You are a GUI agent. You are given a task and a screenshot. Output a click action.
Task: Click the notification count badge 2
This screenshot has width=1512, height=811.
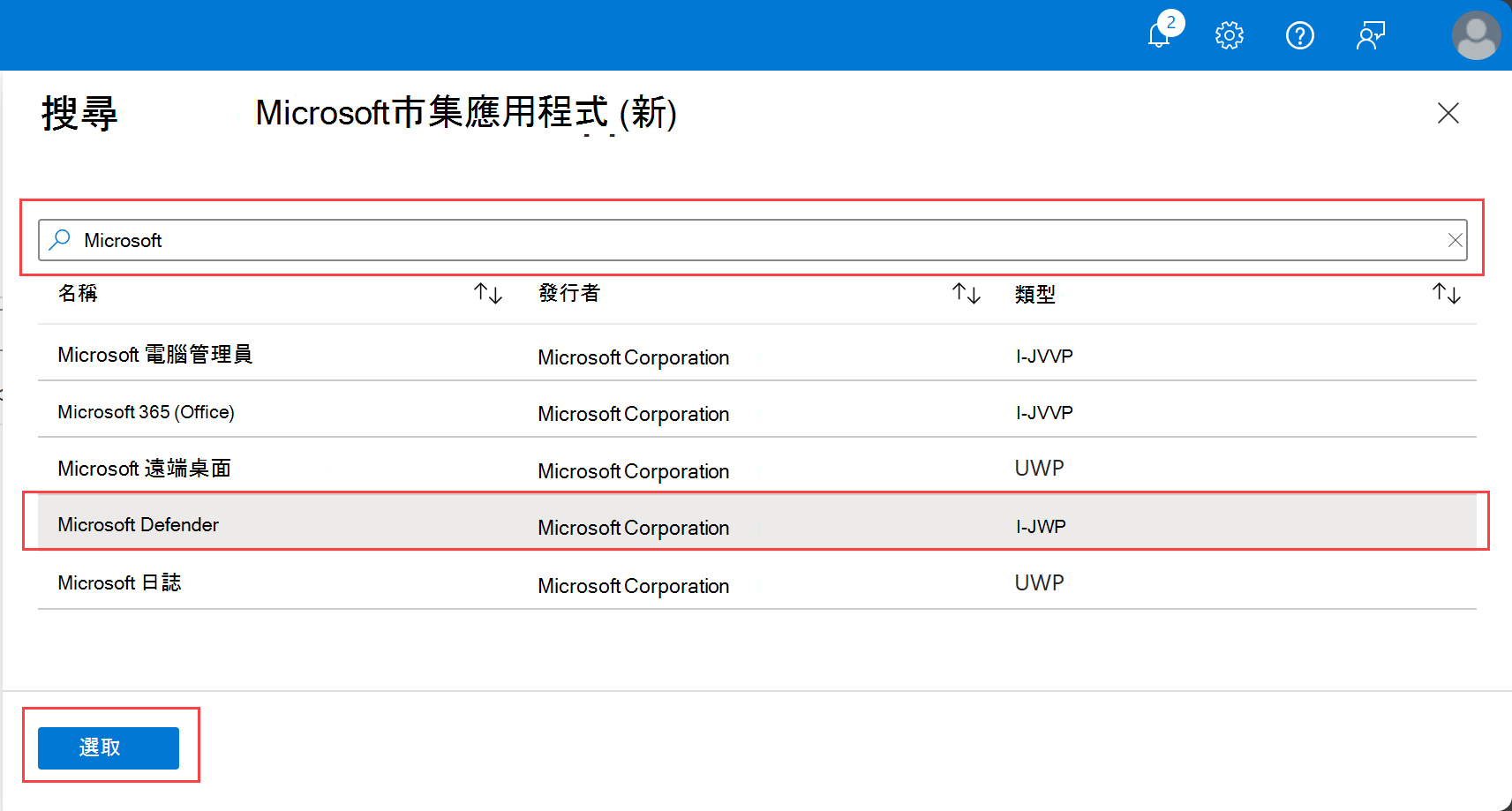click(x=1171, y=22)
